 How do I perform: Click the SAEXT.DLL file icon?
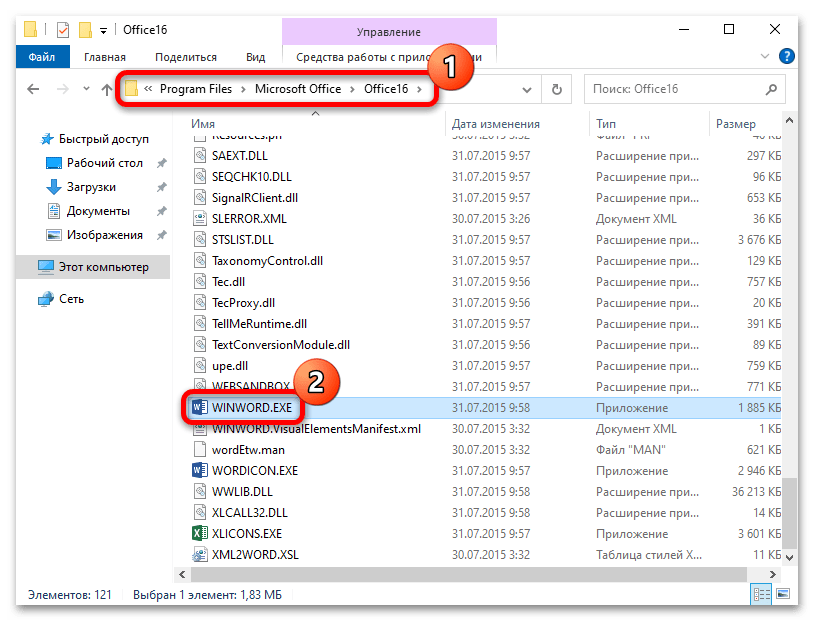point(199,156)
